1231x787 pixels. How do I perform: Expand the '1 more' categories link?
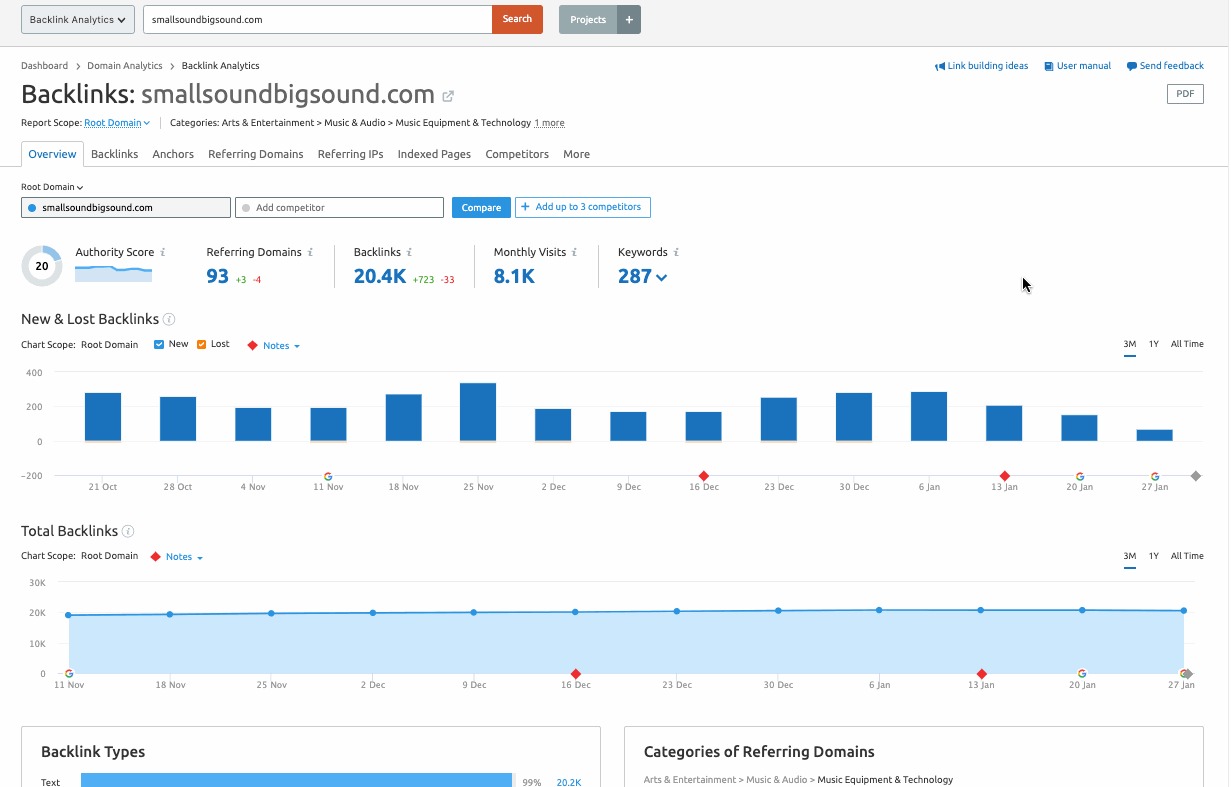[x=549, y=123]
